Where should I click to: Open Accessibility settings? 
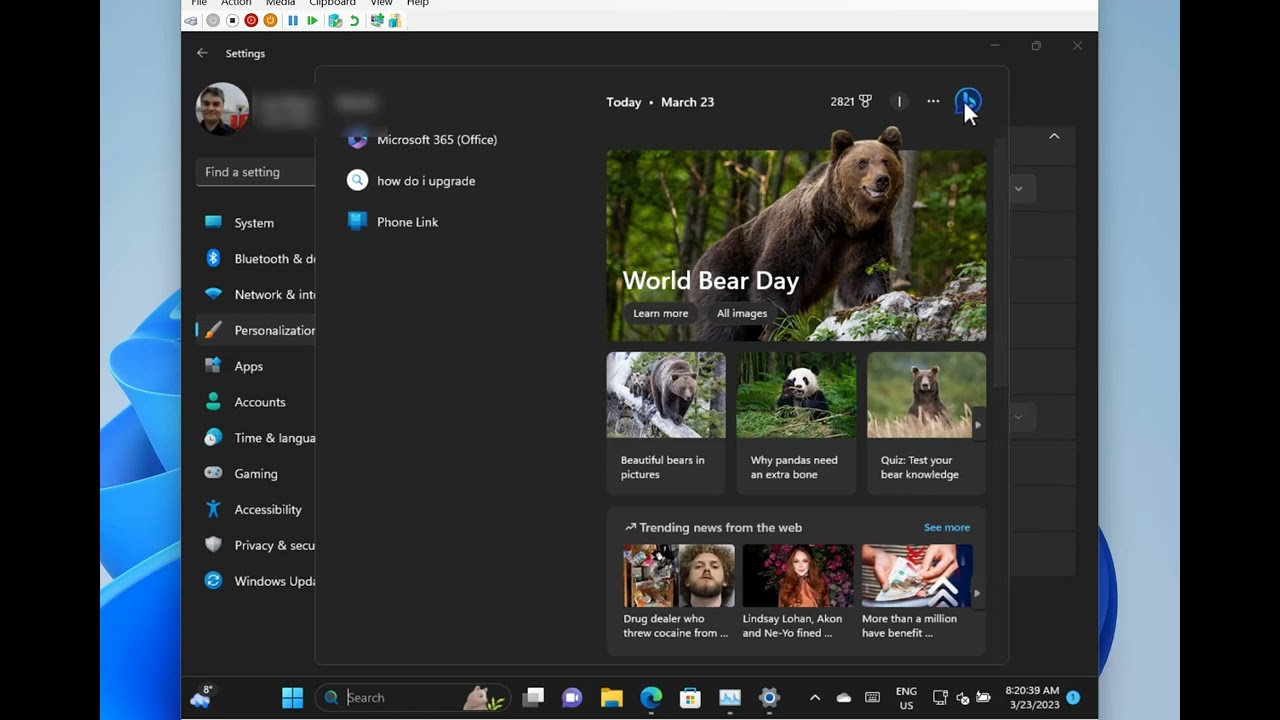point(256,509)
